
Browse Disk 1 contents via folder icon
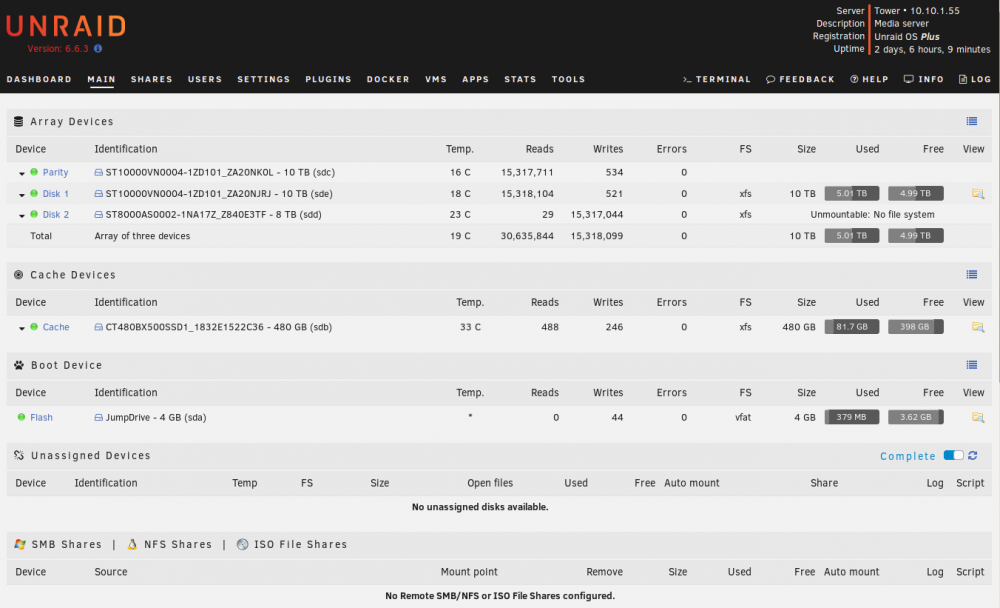coord(978,193)
